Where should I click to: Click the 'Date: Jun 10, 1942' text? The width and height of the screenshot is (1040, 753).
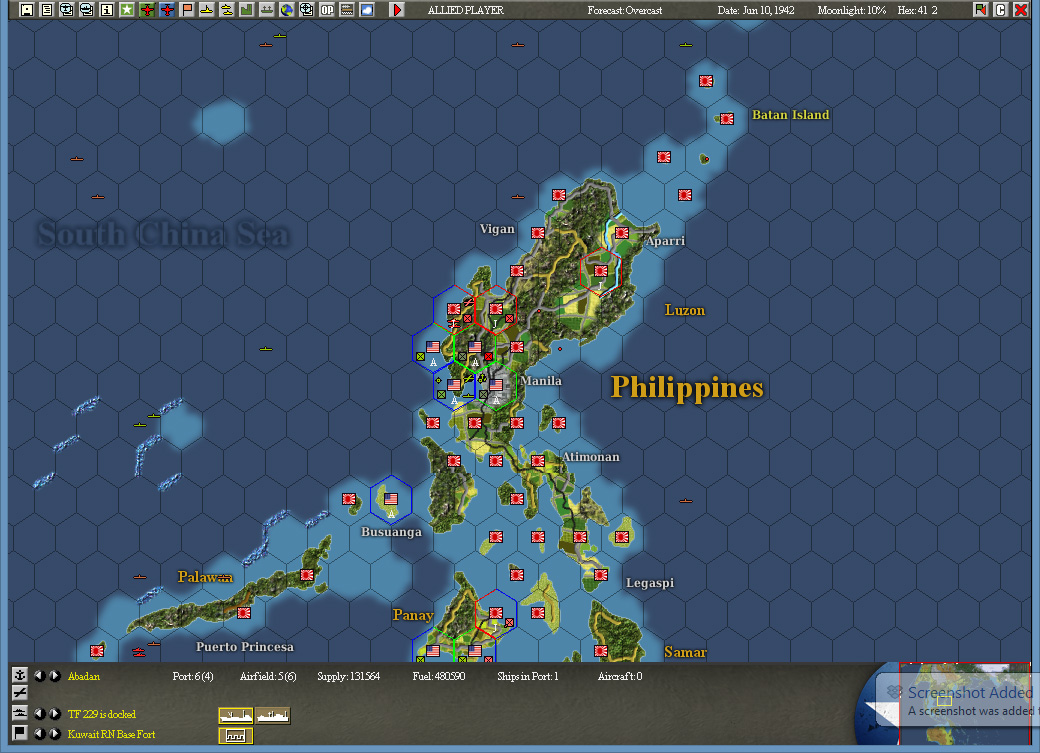click(x=756, y=10)
